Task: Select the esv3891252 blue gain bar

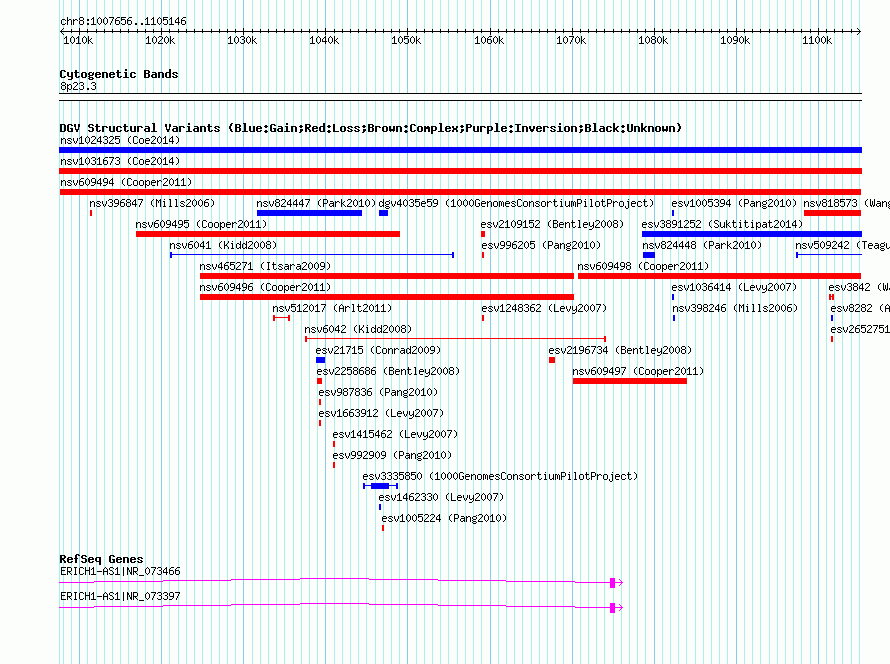Action: coord(752,234)
